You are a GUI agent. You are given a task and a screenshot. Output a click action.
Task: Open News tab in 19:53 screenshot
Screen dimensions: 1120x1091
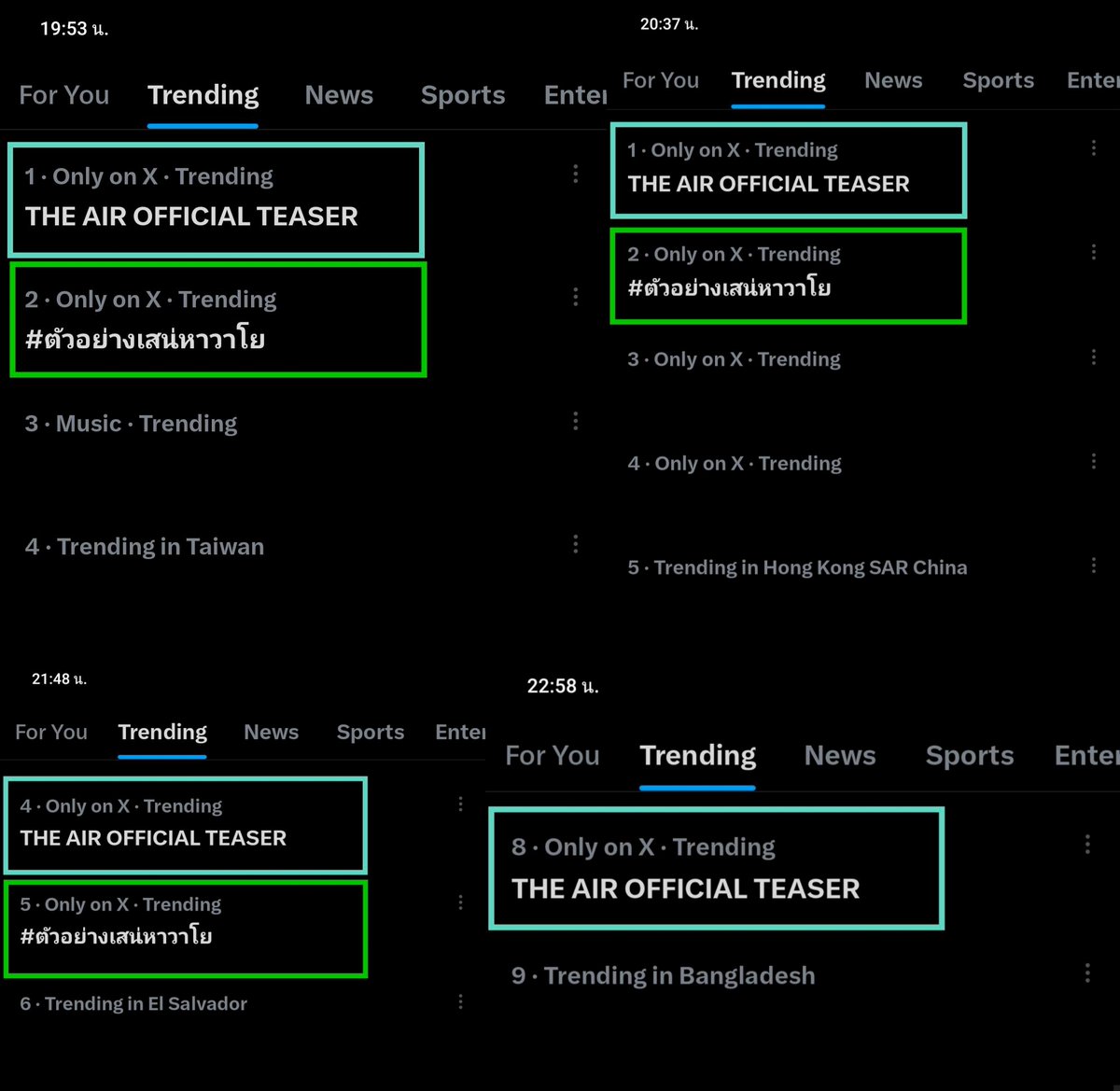[x=339, y=95]
